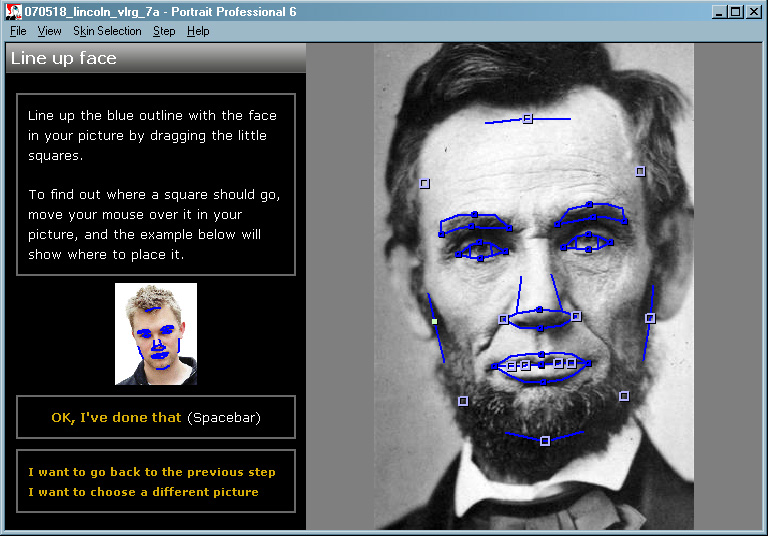
Task: Open the Skin Selection menu
Action: [107, 31]
